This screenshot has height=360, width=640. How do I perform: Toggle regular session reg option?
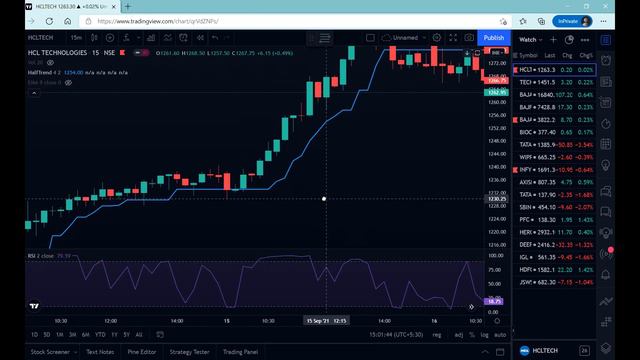[437, 335]
